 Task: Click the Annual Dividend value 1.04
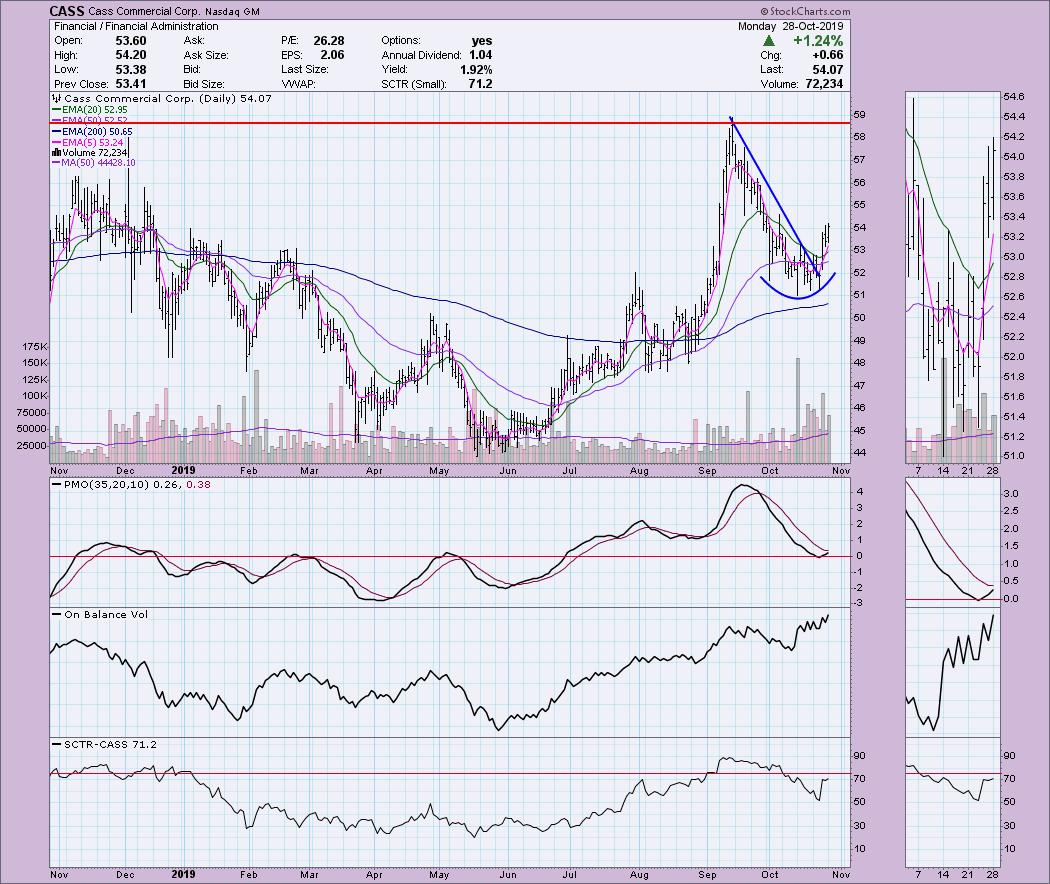tap(480, 55)
